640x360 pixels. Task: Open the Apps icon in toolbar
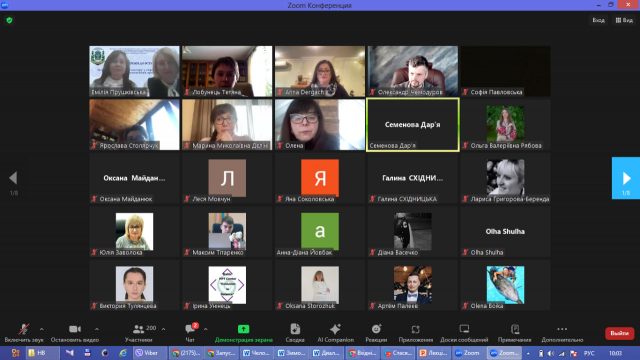click(x=415, y=329)
